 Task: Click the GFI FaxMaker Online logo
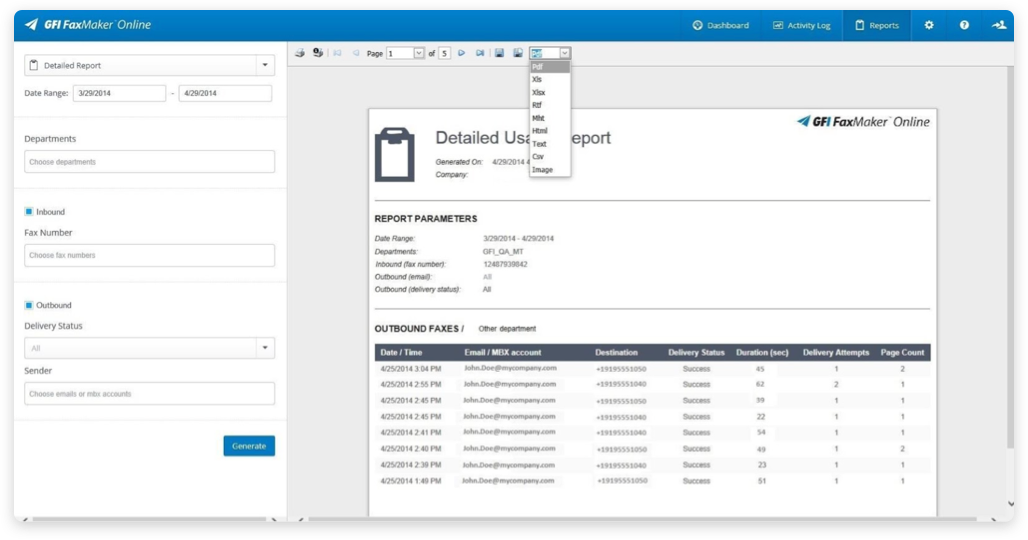click(x=88, y=25)
